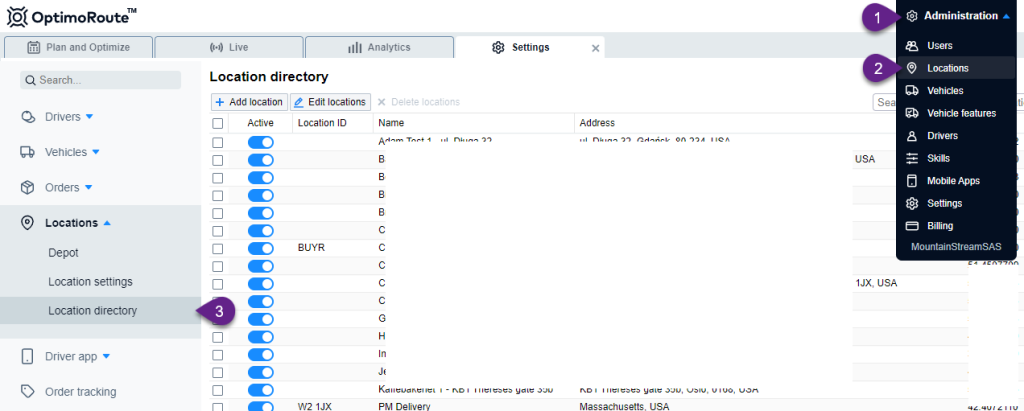
Task: Click the Billing card icon in menu
Action: [x=912, y=226]
